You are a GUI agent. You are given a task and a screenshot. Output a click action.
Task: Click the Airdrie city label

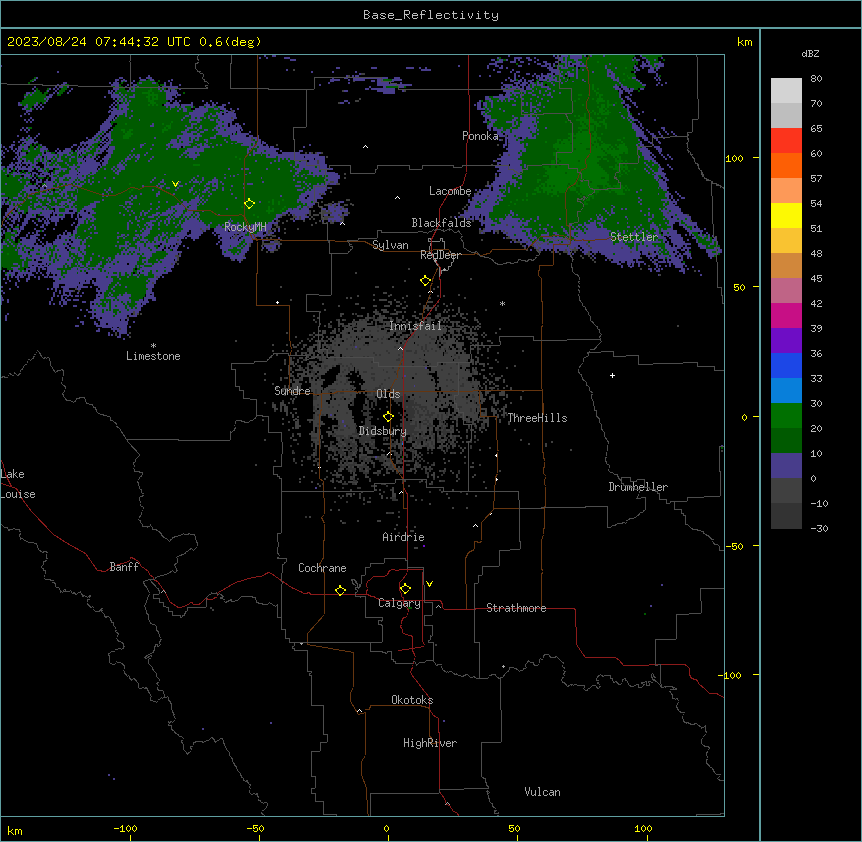[403, 537]
